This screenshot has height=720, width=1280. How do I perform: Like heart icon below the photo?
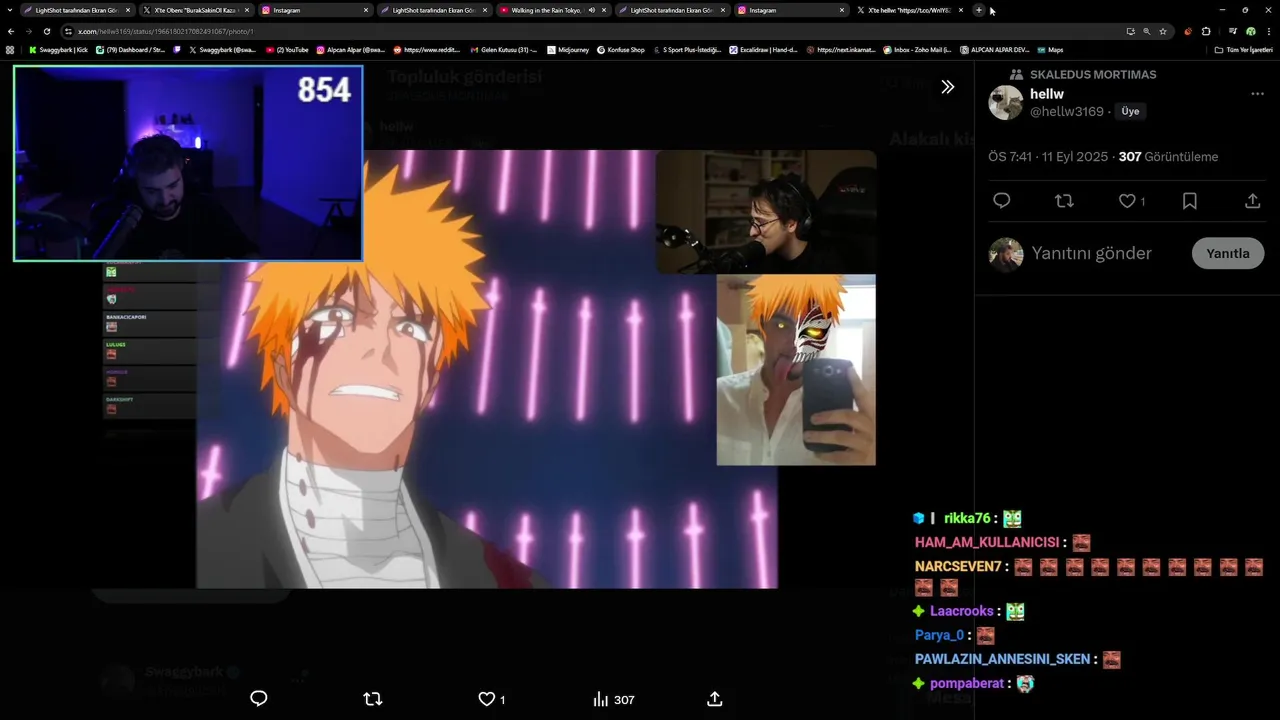tap(486, 699)
